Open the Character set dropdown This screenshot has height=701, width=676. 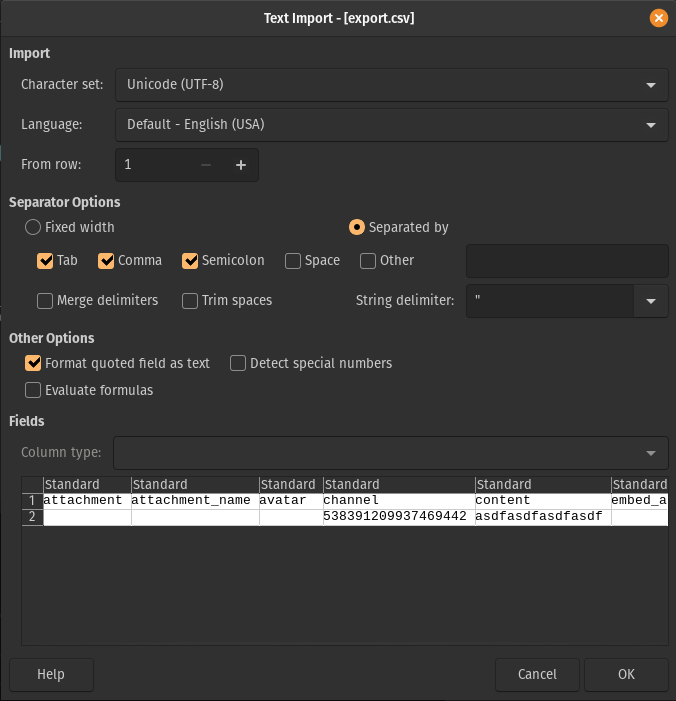pyautogui.click(x=391, y=85)
